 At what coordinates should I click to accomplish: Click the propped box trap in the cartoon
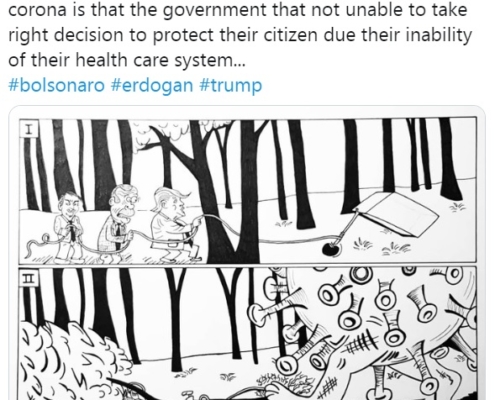(397, 214)
